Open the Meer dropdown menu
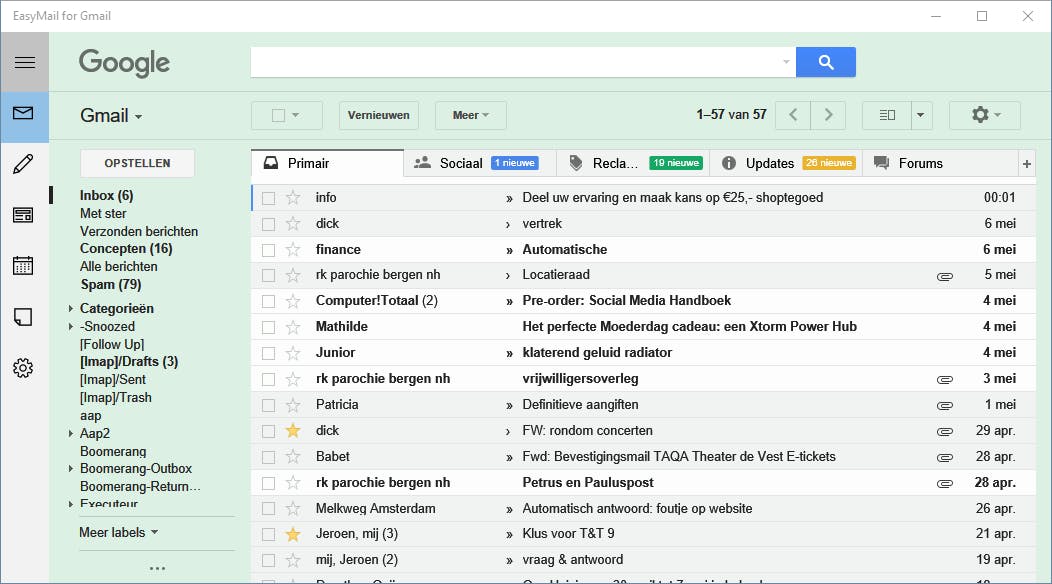1052x584 pixels. (x=470, y=115)
